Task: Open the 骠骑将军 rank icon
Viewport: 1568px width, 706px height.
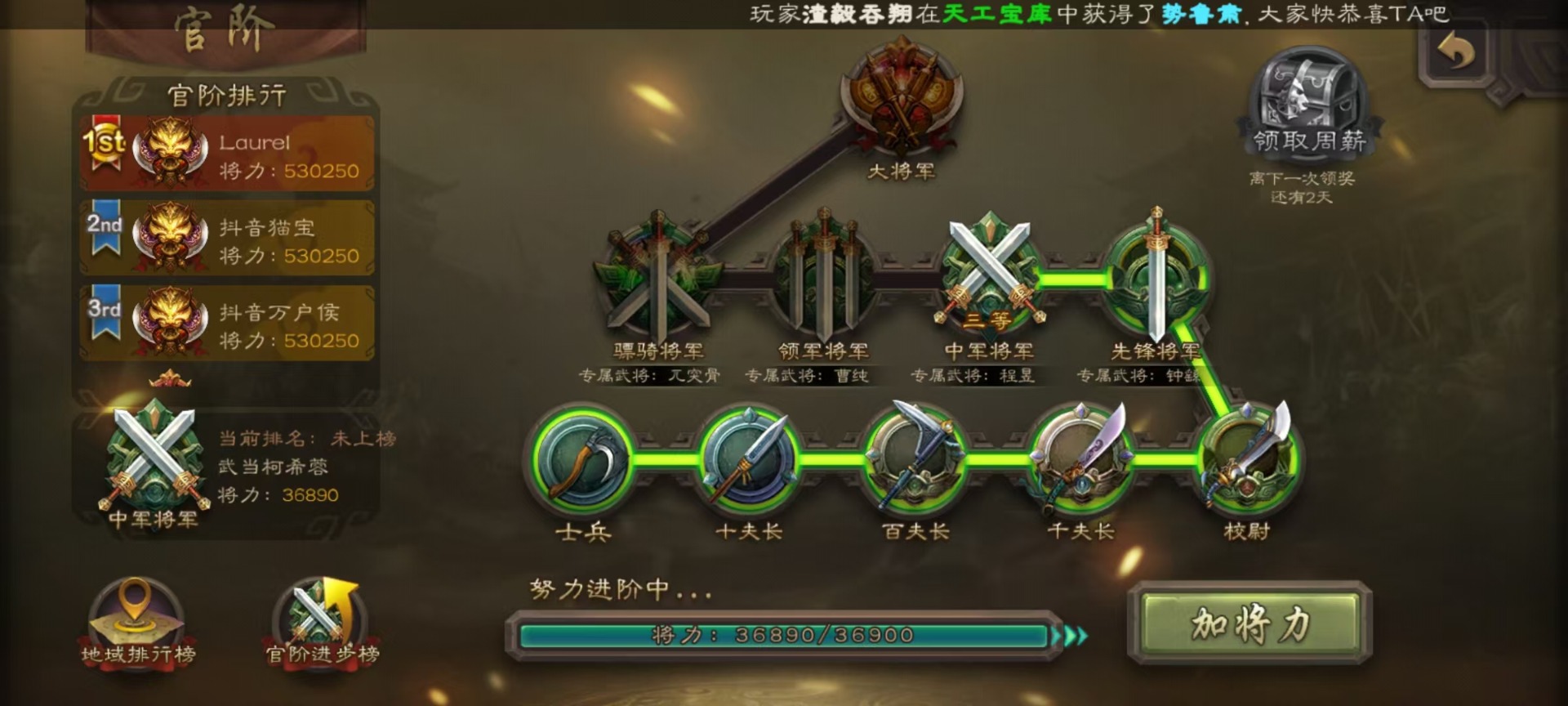Action: click(658, 276)
